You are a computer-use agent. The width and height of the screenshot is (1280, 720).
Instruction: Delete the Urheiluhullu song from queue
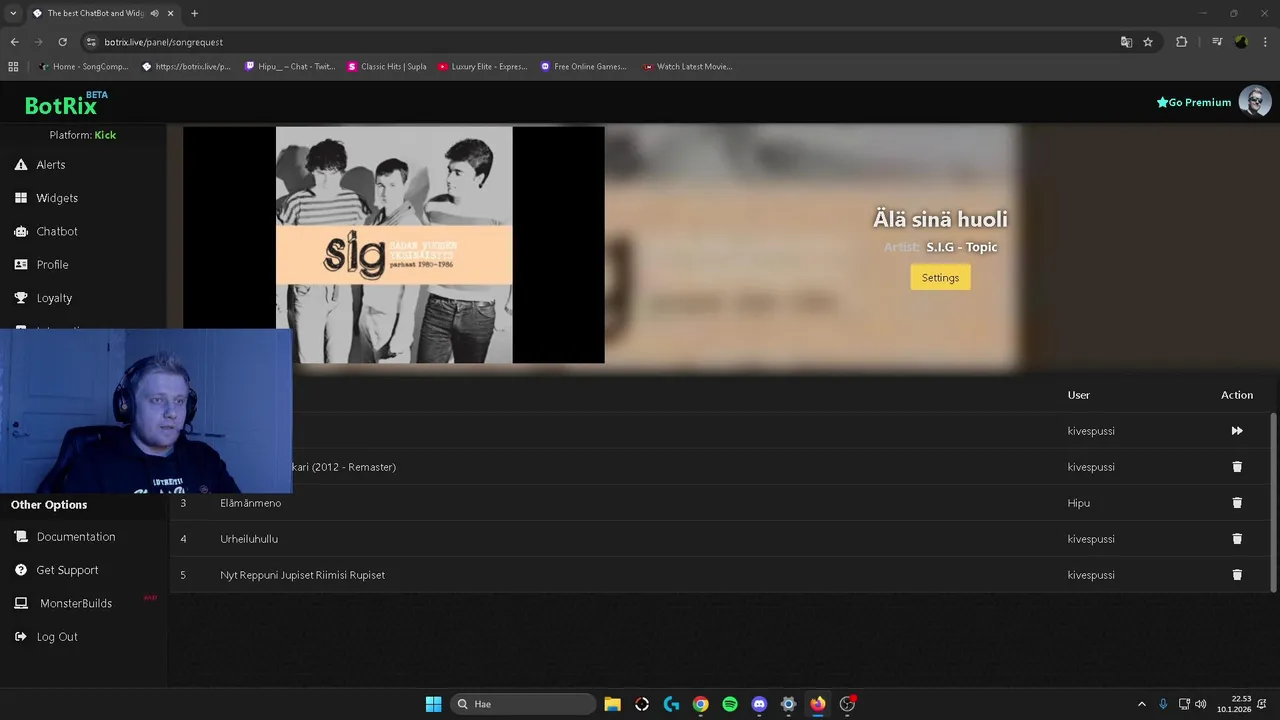(x=1237, y=539)
